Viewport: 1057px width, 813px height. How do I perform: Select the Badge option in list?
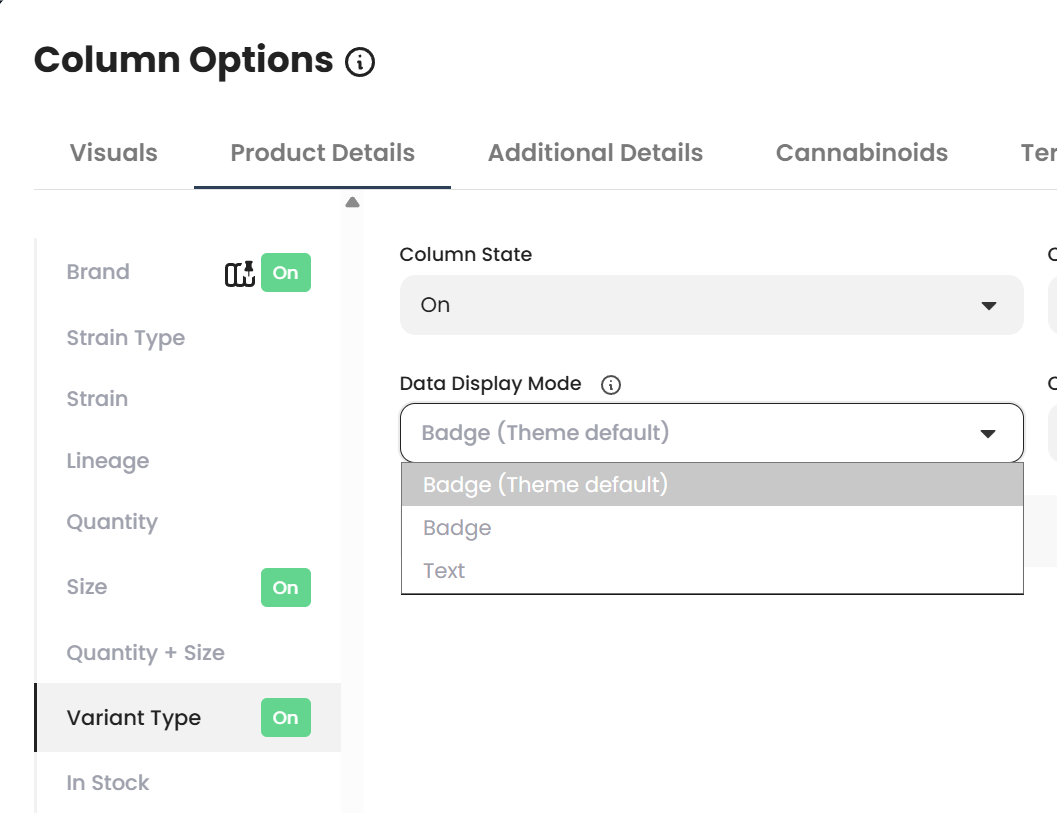coord(458,528)
